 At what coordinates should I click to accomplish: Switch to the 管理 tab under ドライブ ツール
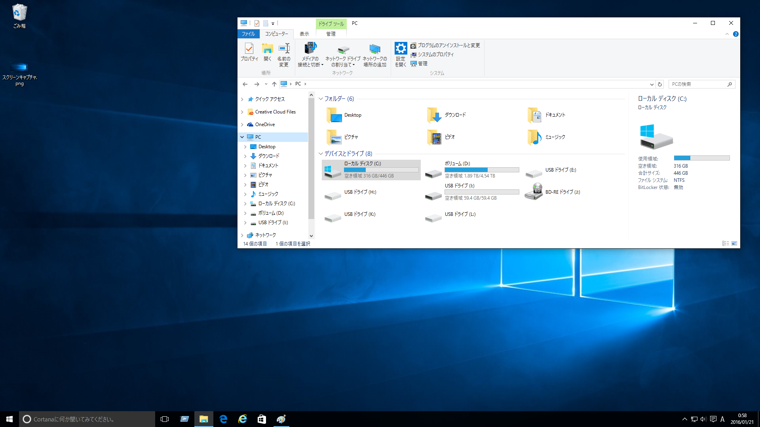pos(331,34)
